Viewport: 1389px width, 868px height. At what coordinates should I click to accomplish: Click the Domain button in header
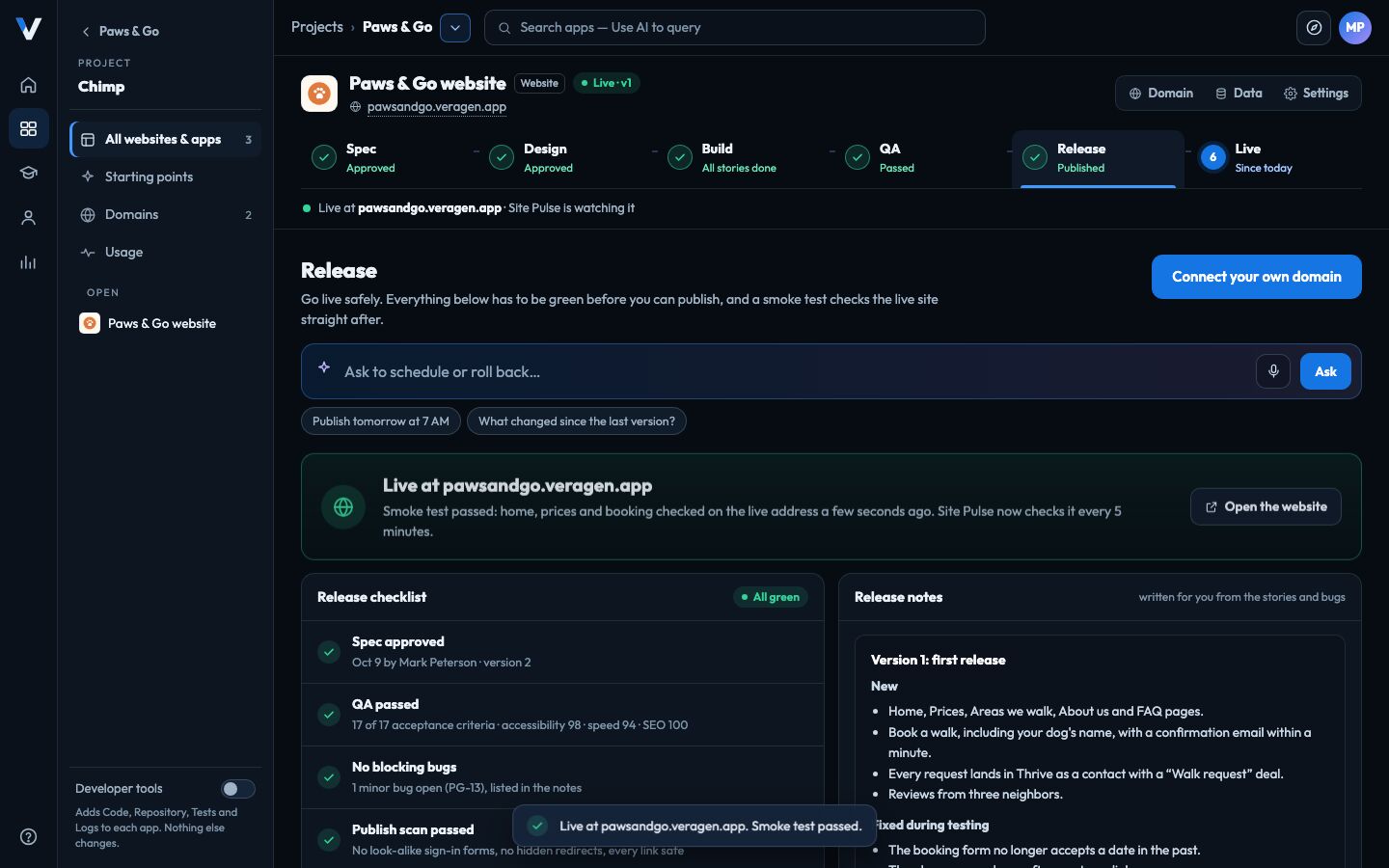click(1161, 94)
